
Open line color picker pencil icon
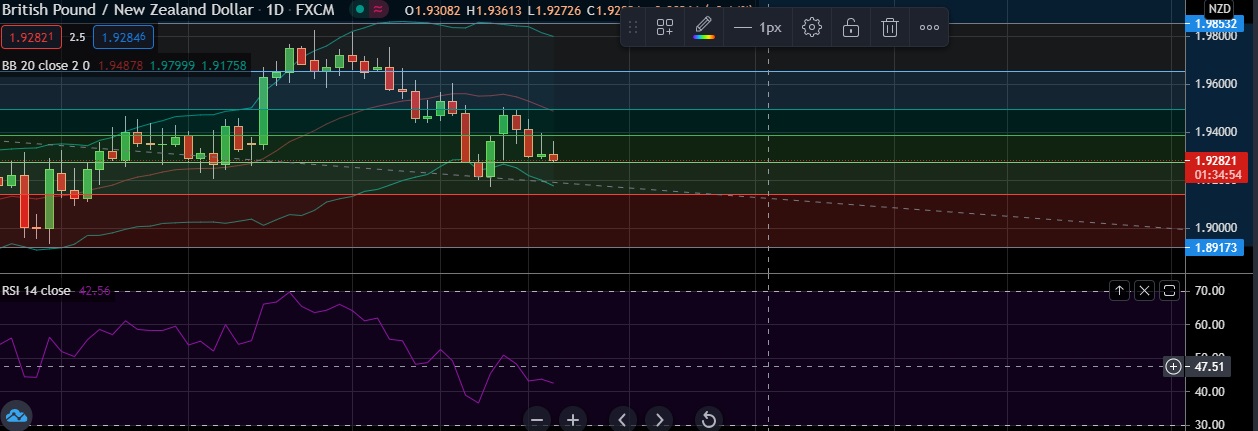point(704,27)
